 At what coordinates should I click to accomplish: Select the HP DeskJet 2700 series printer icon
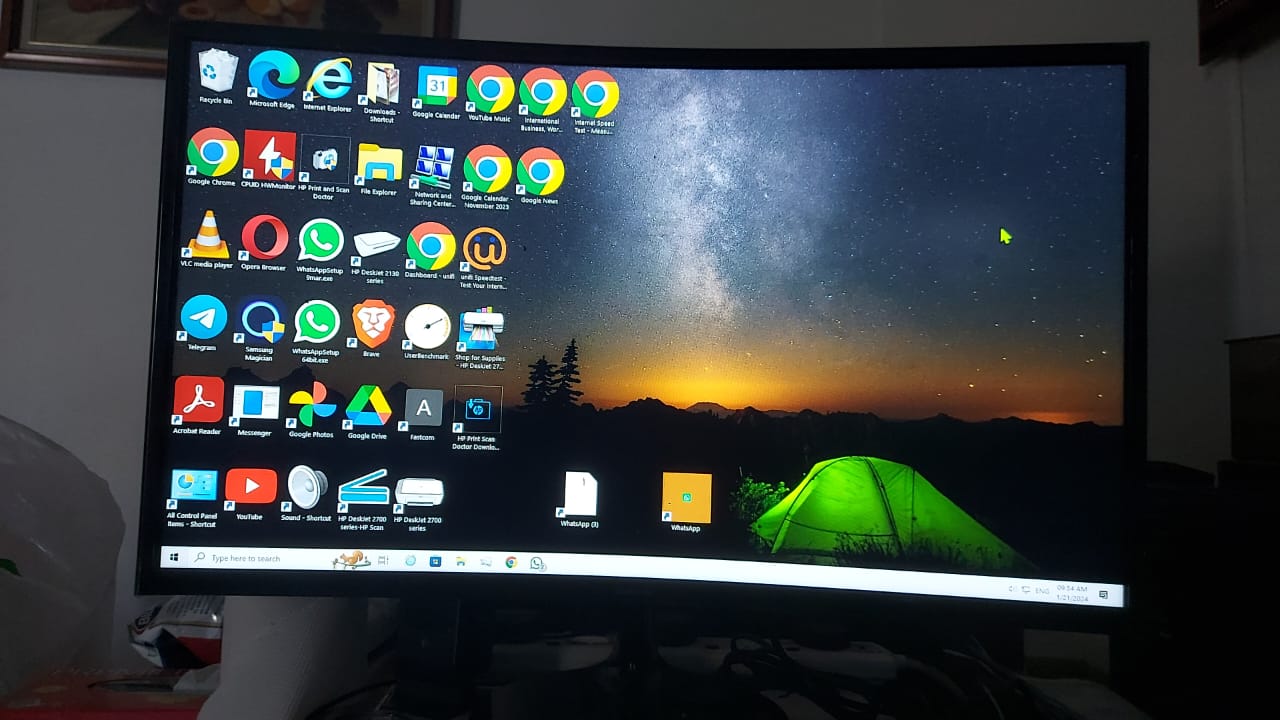tap(418, 503)
